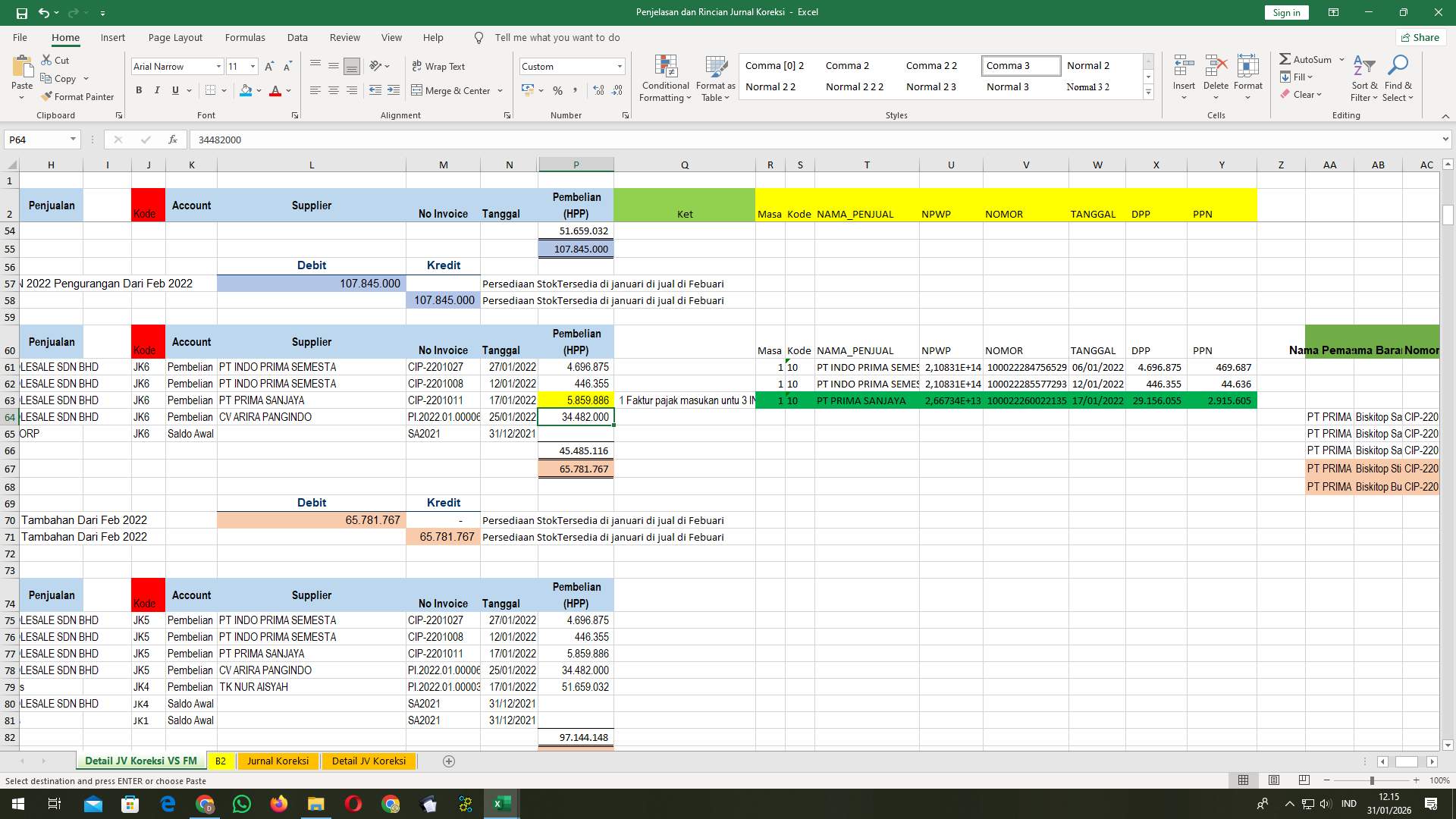Toggle italic formatting
The image size is (1456, 819).
pyautogui.click(x=157, y=90)
